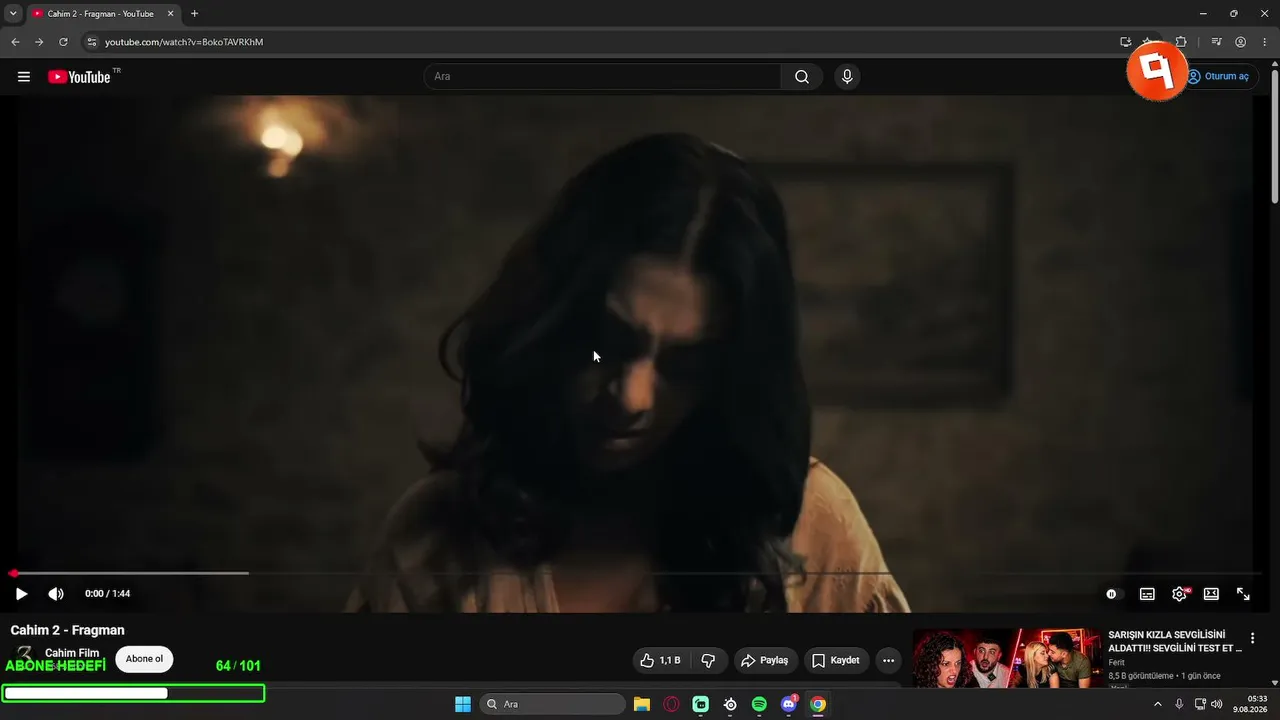Open a new browser tab
Image resolution: width=1280 pixels, height=720 pixels.
(x=194, y=14)
